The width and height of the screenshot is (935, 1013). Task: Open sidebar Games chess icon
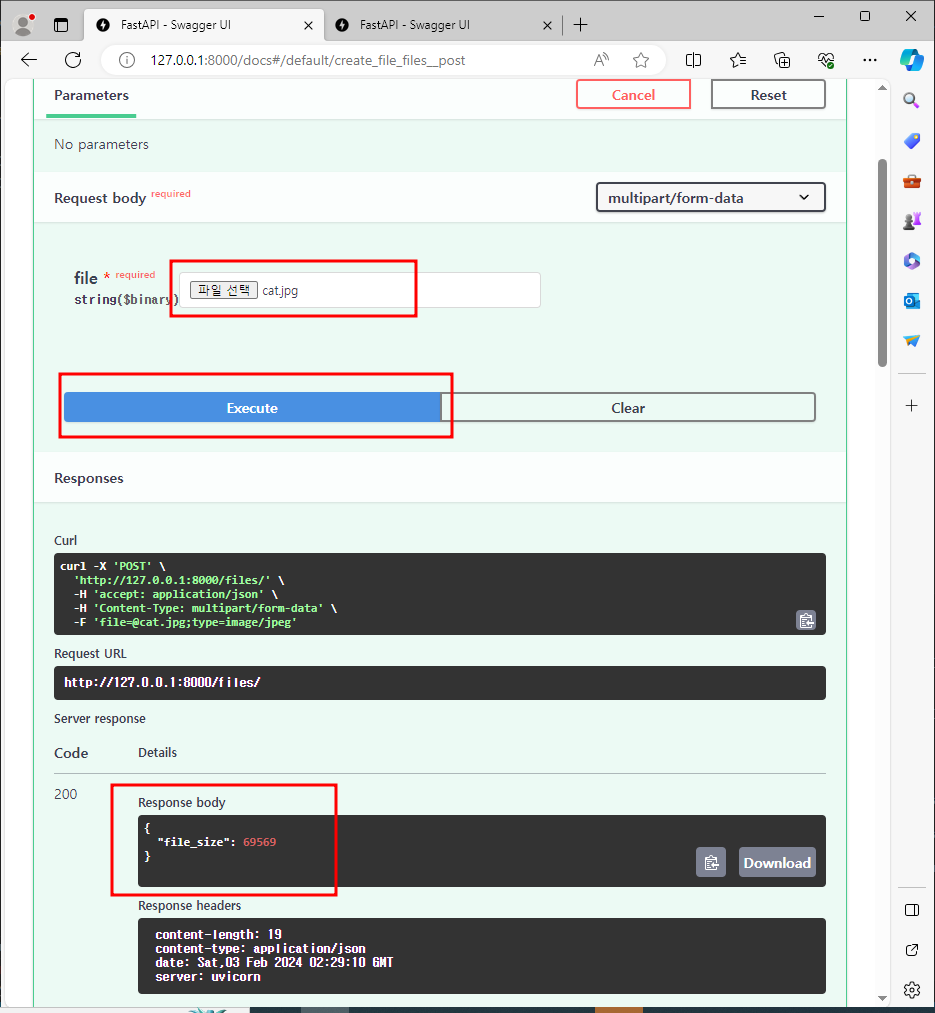tap(911, 221)
